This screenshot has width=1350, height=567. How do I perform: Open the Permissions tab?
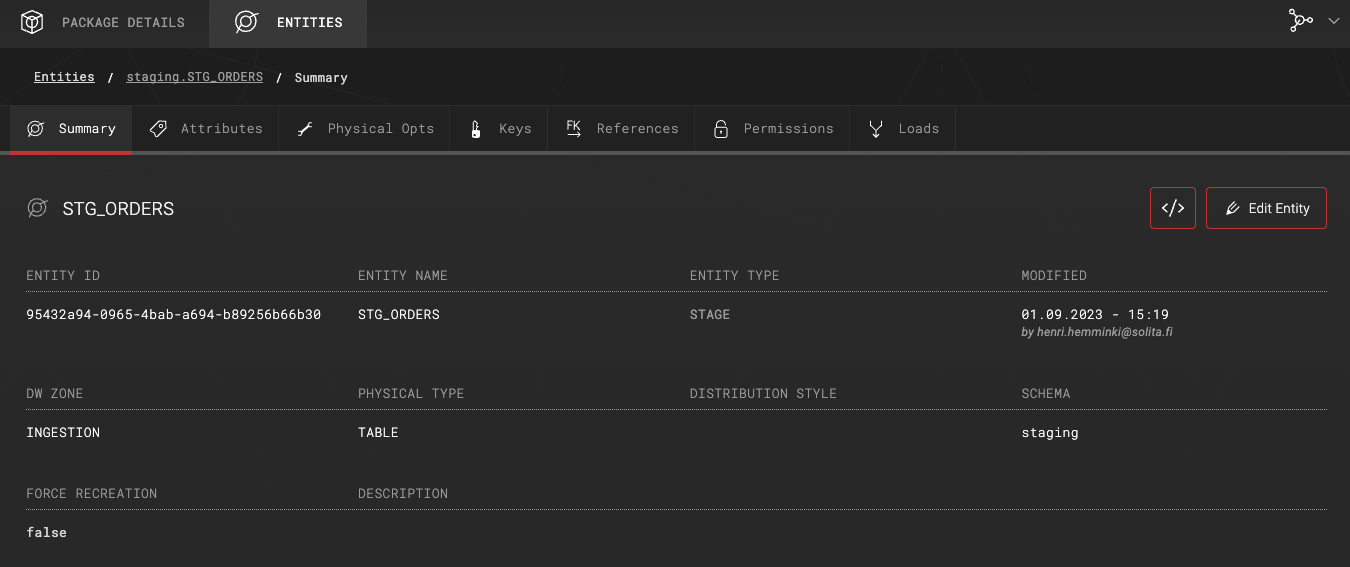coord(788,129)
